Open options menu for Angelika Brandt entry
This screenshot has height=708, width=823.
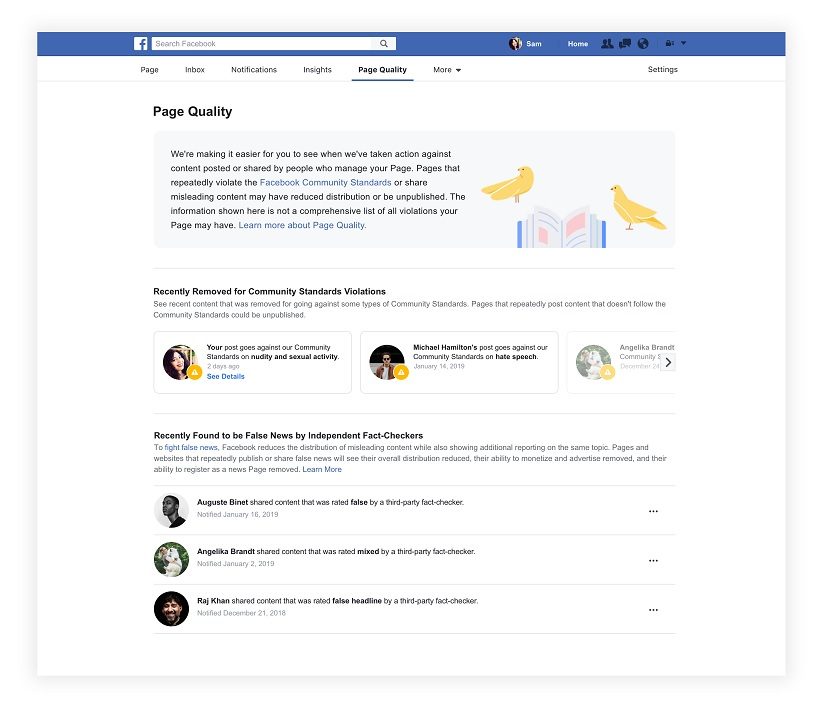pyautogui.click(x=653, y=560)
